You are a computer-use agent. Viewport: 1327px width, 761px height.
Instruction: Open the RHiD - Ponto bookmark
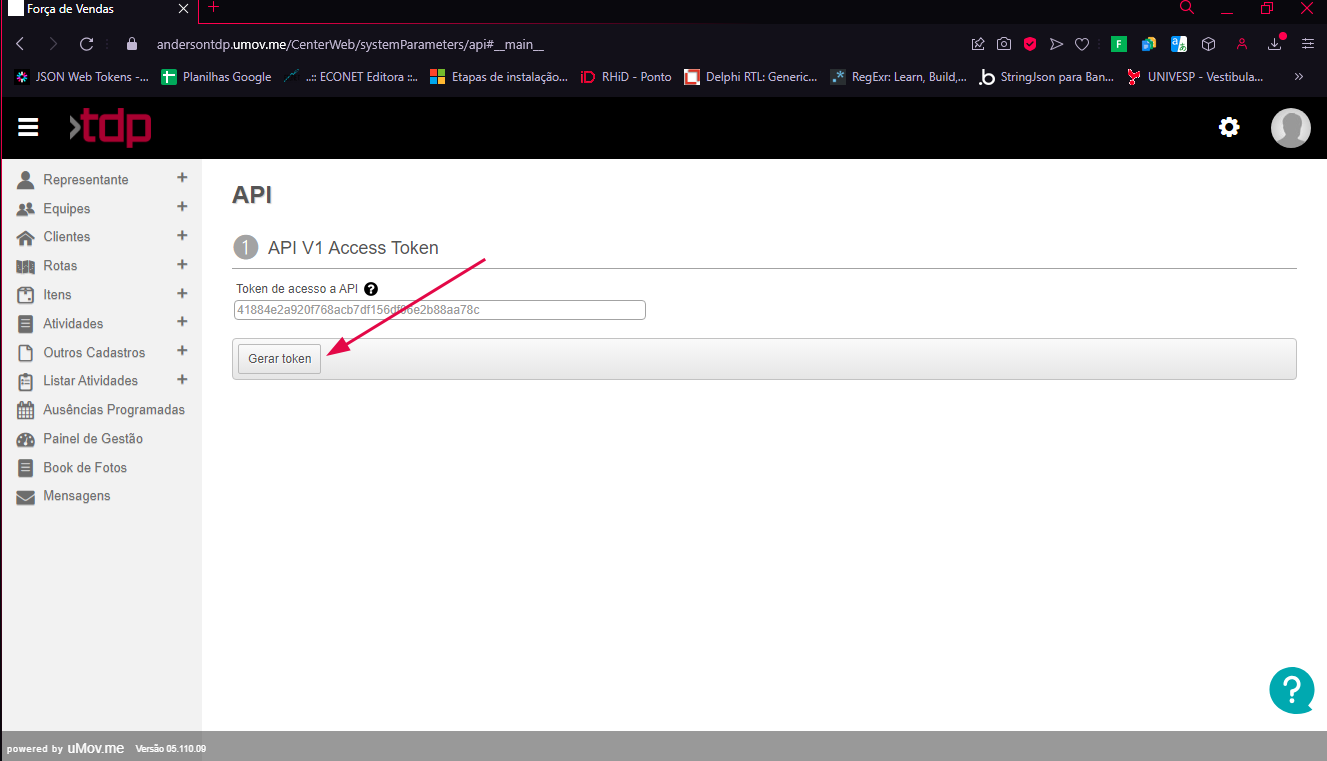coord(627,77)
